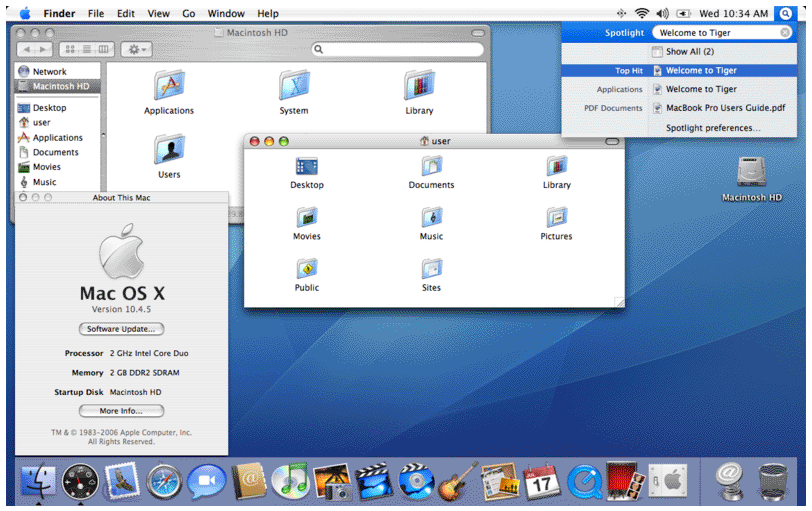Open the Apple menu

pyautogui.click(x=25, y=13)
